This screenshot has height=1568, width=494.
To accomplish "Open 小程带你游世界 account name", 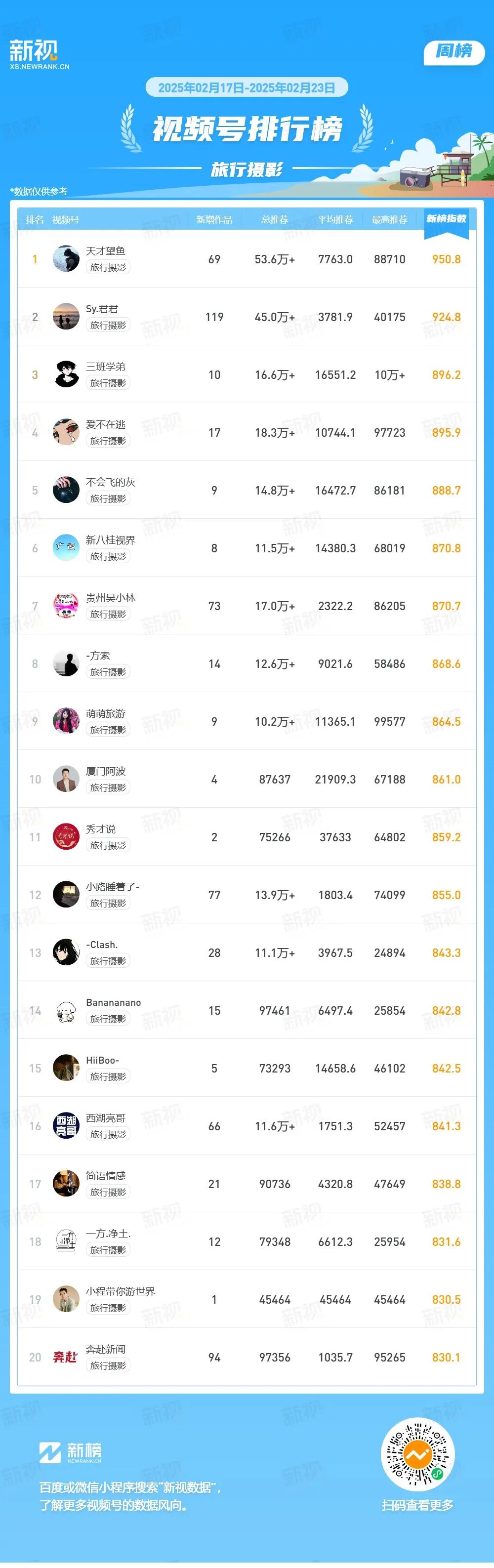I will pyautogui.click(x=121, y=1291).
